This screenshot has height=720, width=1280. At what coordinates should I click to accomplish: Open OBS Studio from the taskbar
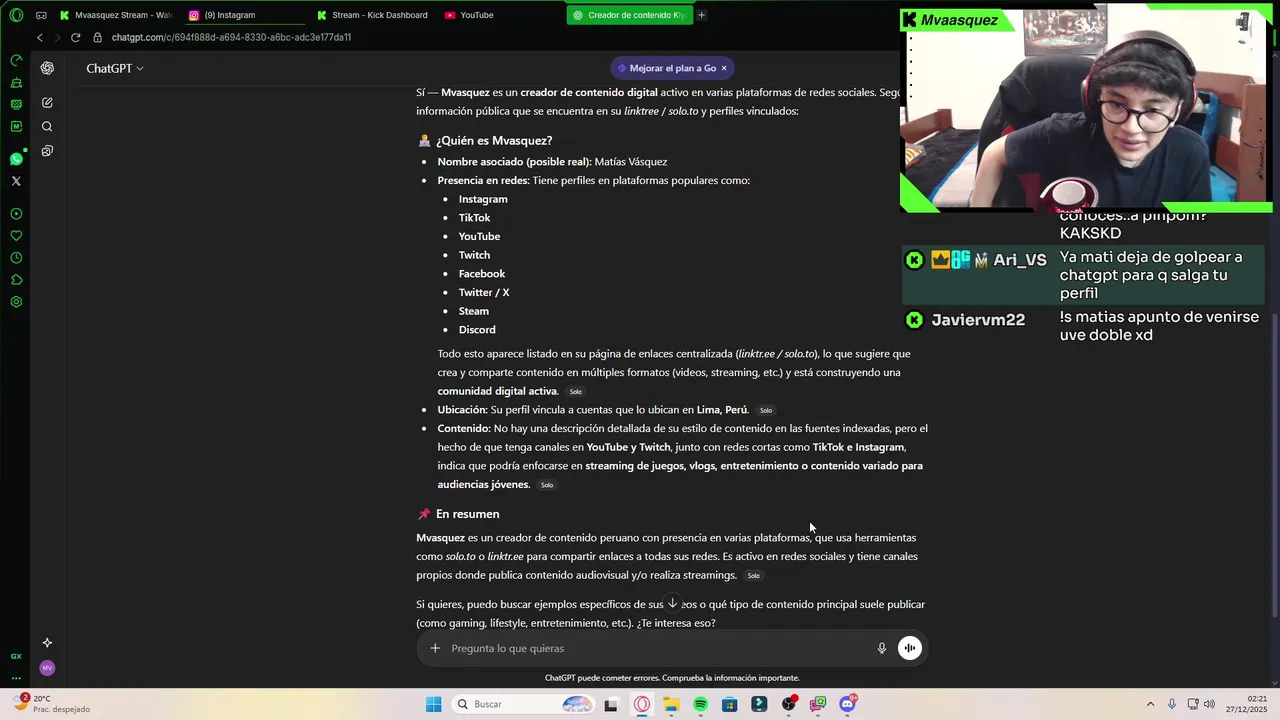(x=789, y=704)
